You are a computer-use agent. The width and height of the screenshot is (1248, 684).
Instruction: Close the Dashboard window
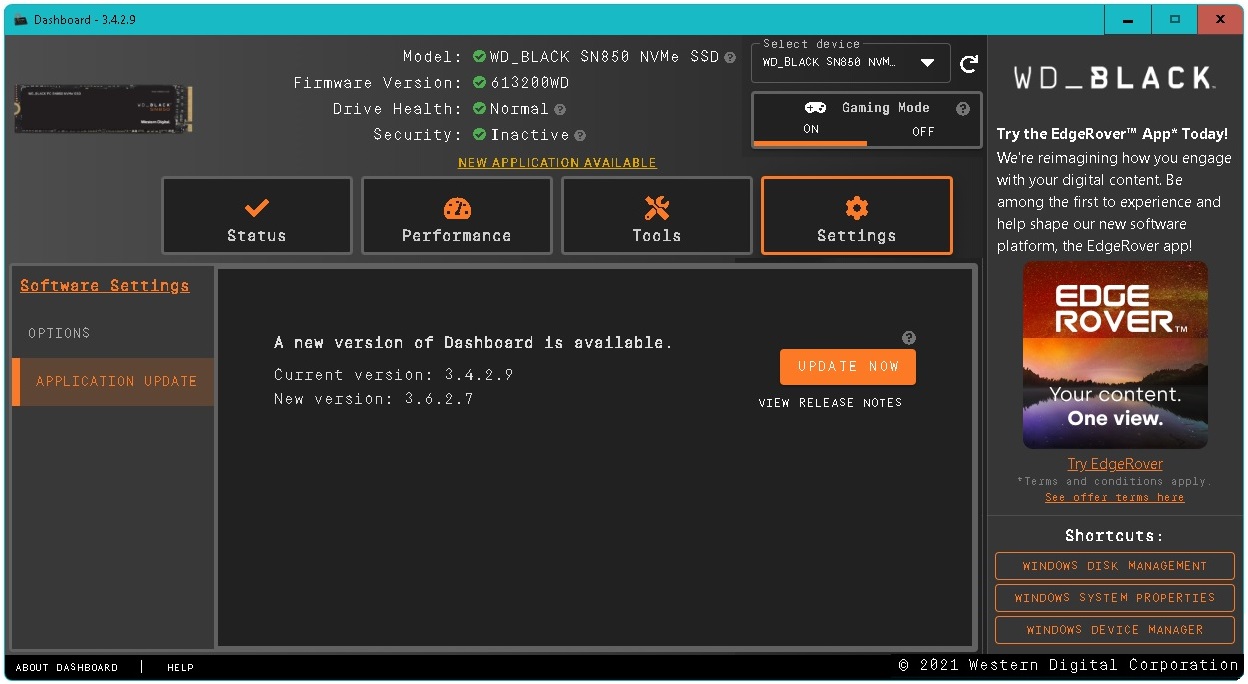click(x=1221, y=19)
